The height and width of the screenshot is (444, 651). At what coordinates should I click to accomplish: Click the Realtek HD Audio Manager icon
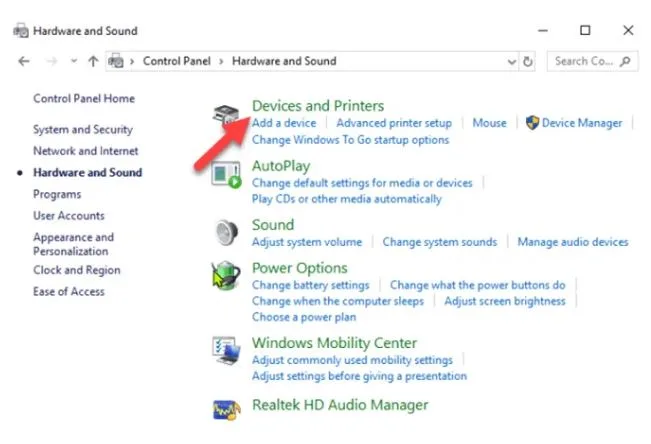[226, 410]
